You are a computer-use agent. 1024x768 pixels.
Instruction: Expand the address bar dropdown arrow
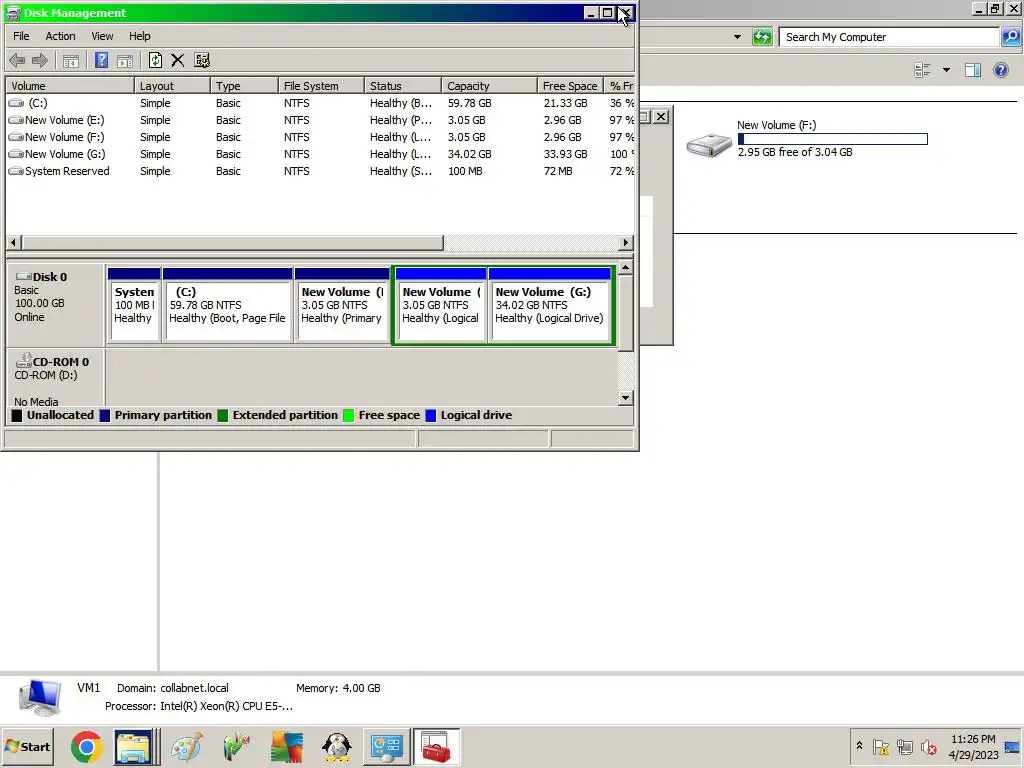(737, 37)
